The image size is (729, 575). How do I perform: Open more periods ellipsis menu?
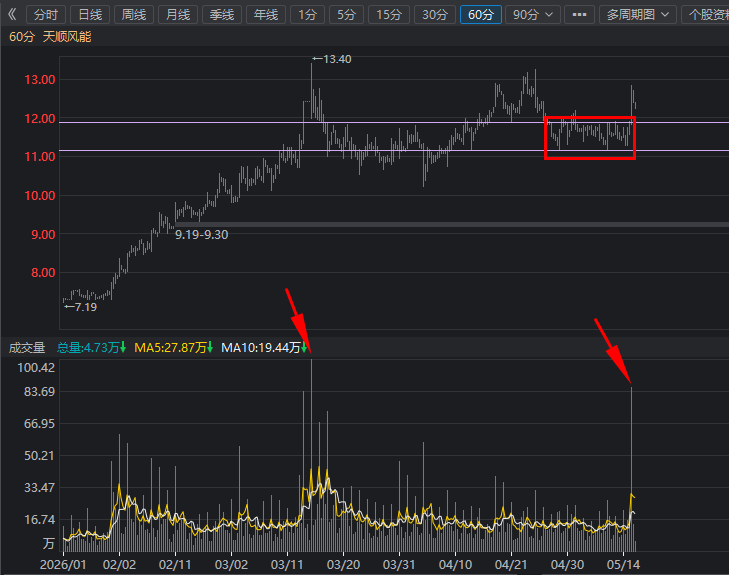[x=579, y=15]
